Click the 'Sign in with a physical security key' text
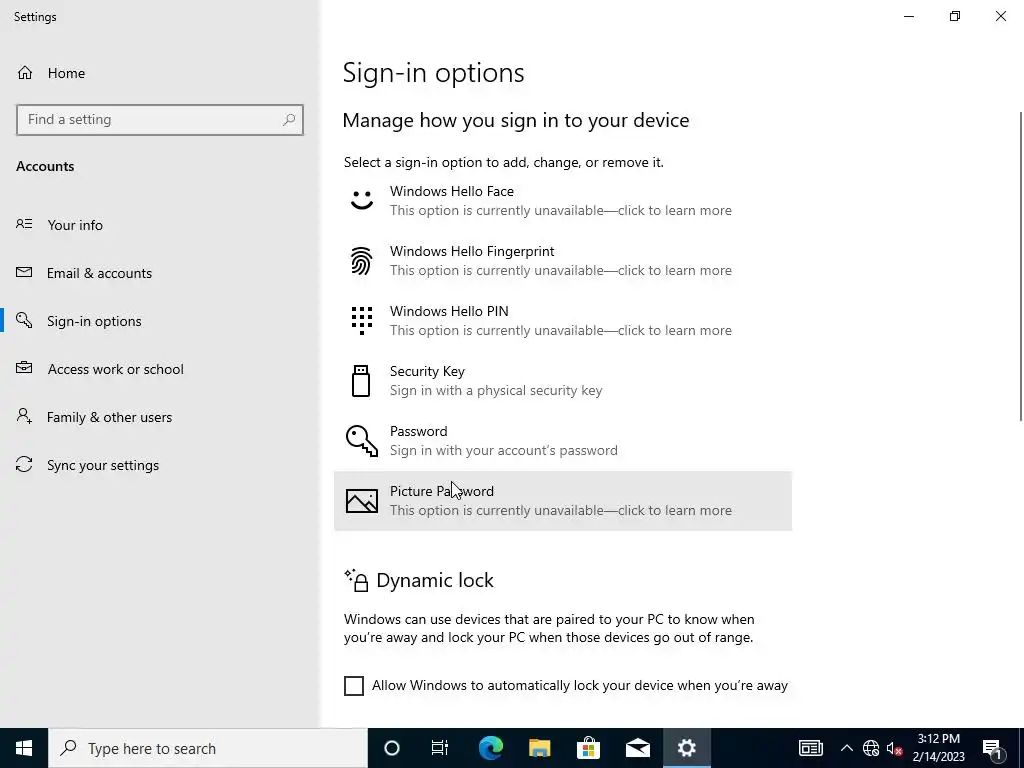Screen dimensions: 1024x768 point(496,391)
